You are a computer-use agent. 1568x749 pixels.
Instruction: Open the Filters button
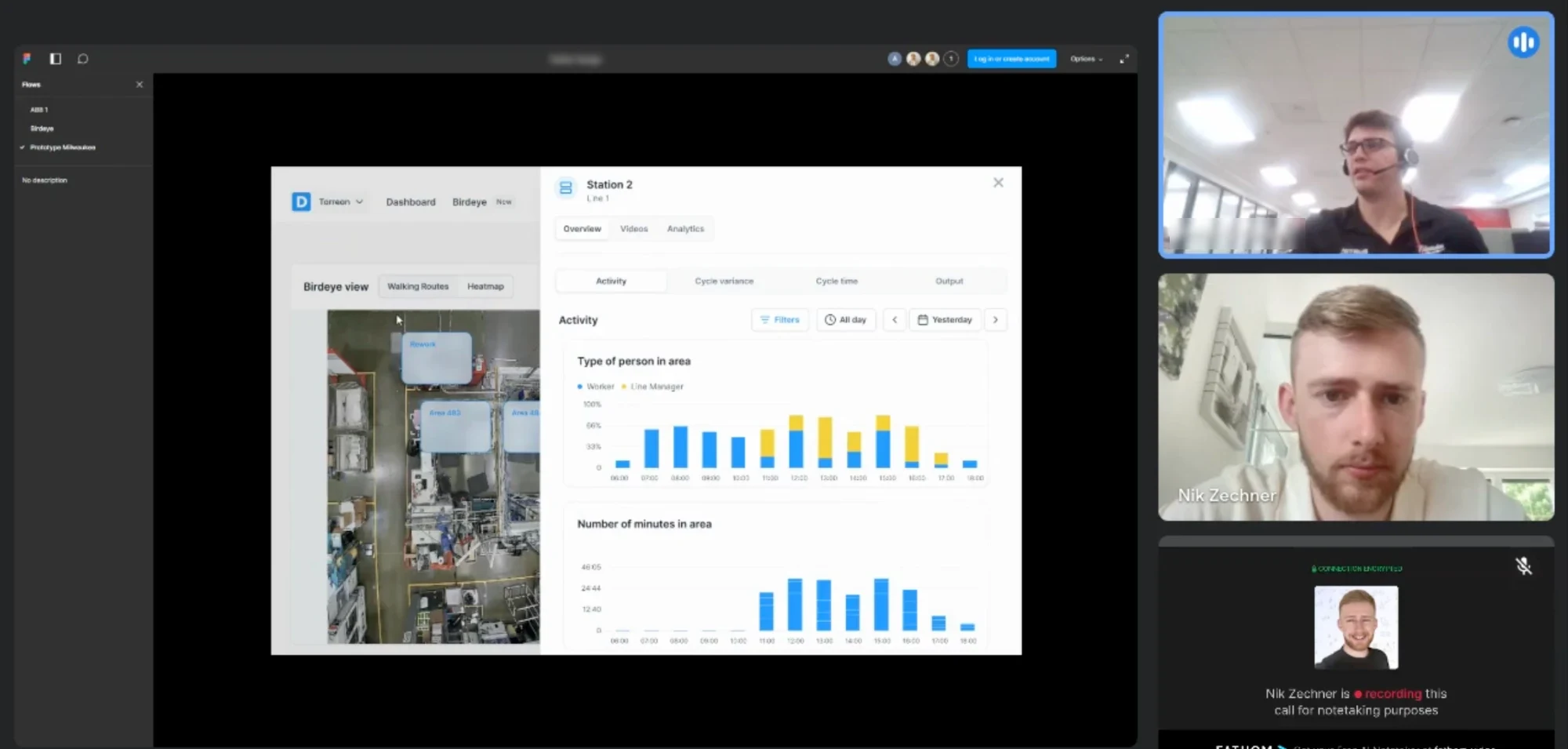(x=780, y=320)
